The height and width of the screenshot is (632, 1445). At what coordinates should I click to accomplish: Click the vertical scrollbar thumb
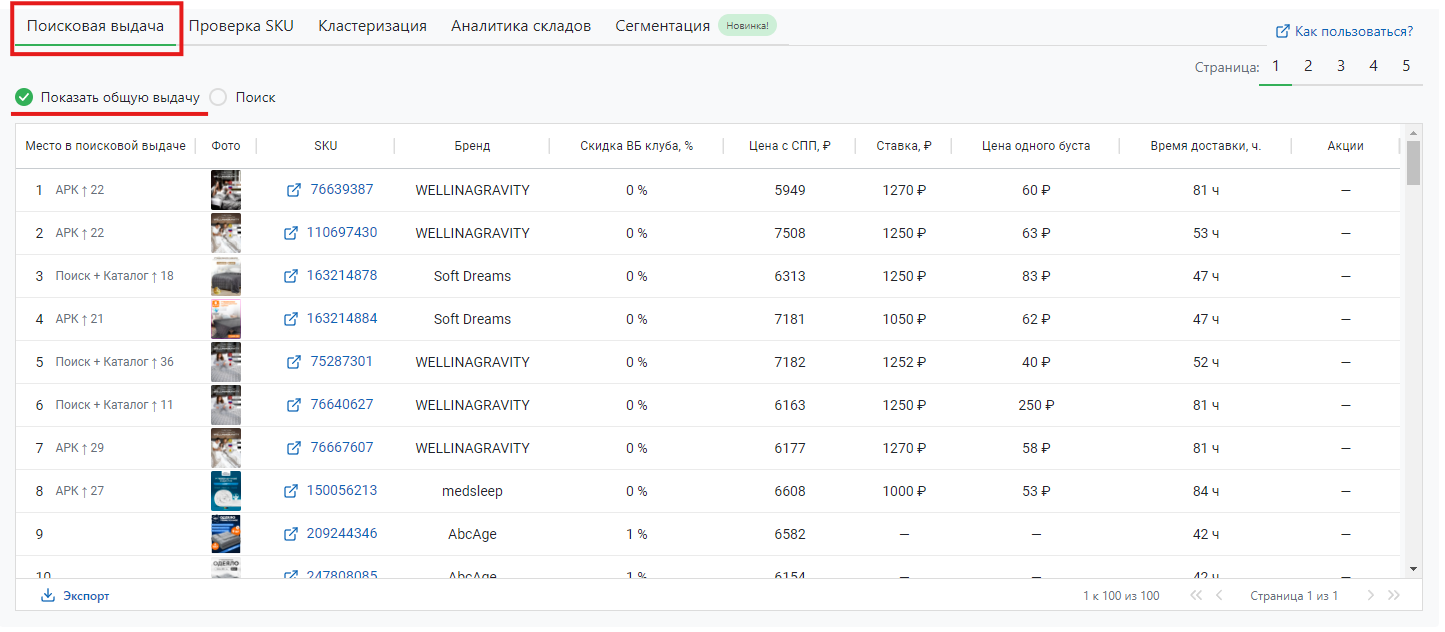(1413, 164)
